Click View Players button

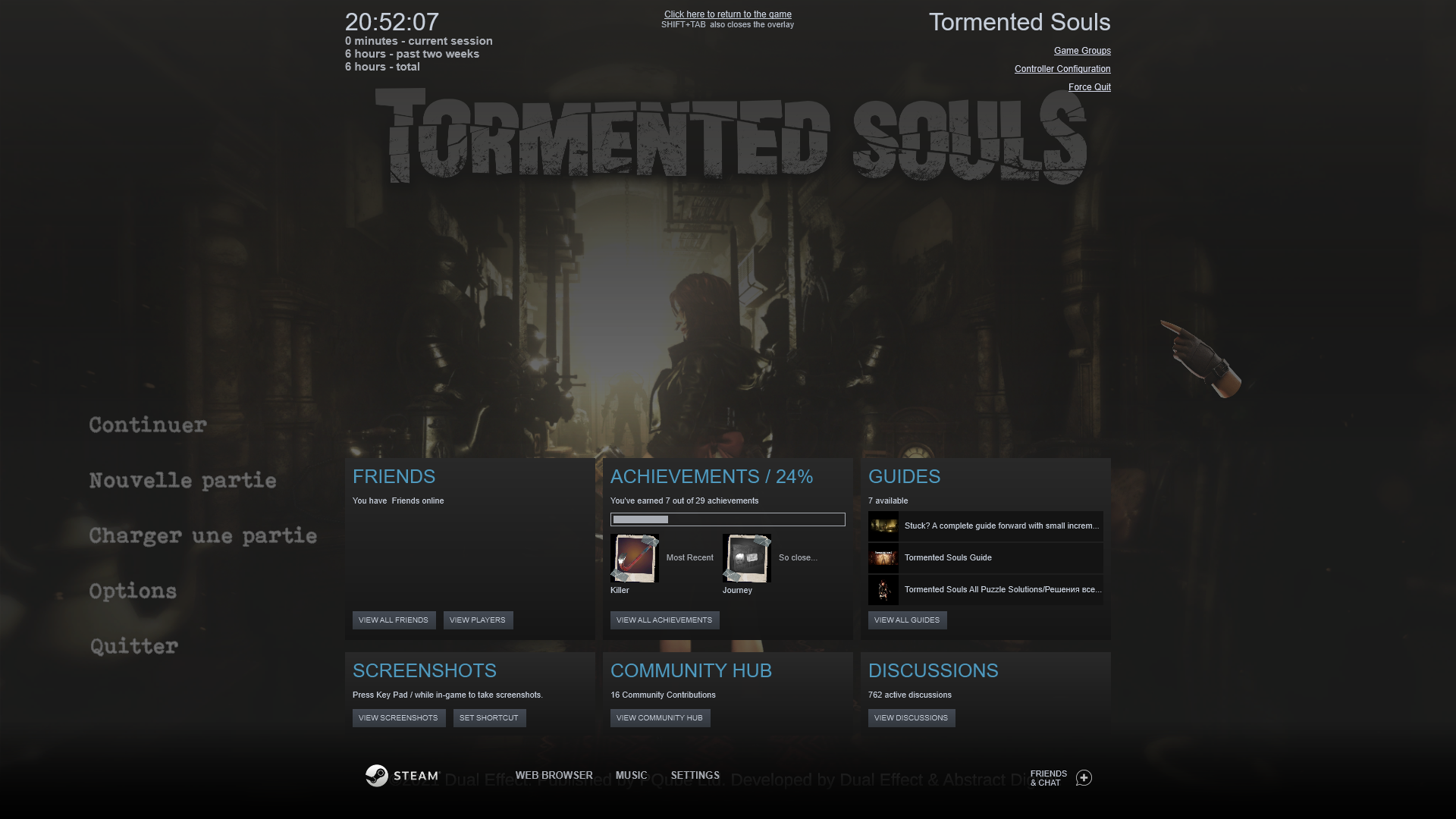[x=479, y=620]
